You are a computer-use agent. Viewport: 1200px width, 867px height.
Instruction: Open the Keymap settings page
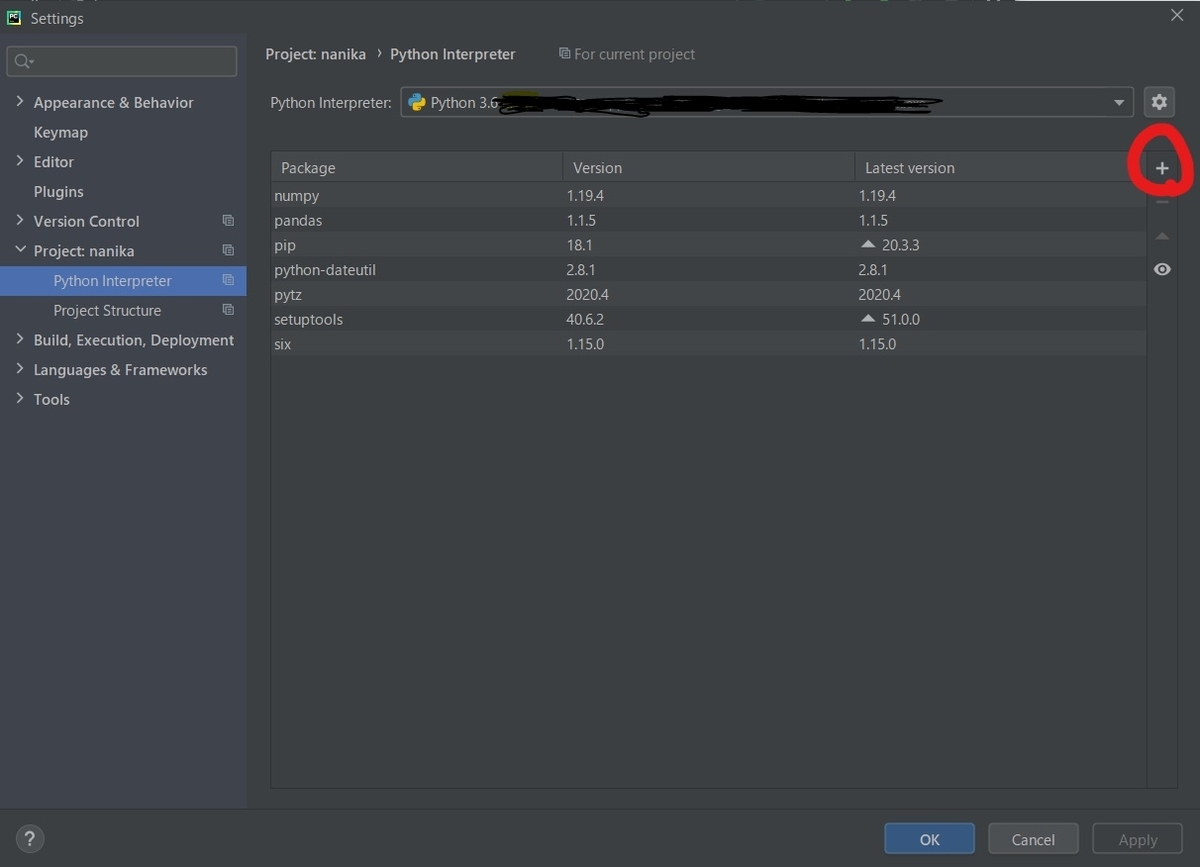[61, 132]
